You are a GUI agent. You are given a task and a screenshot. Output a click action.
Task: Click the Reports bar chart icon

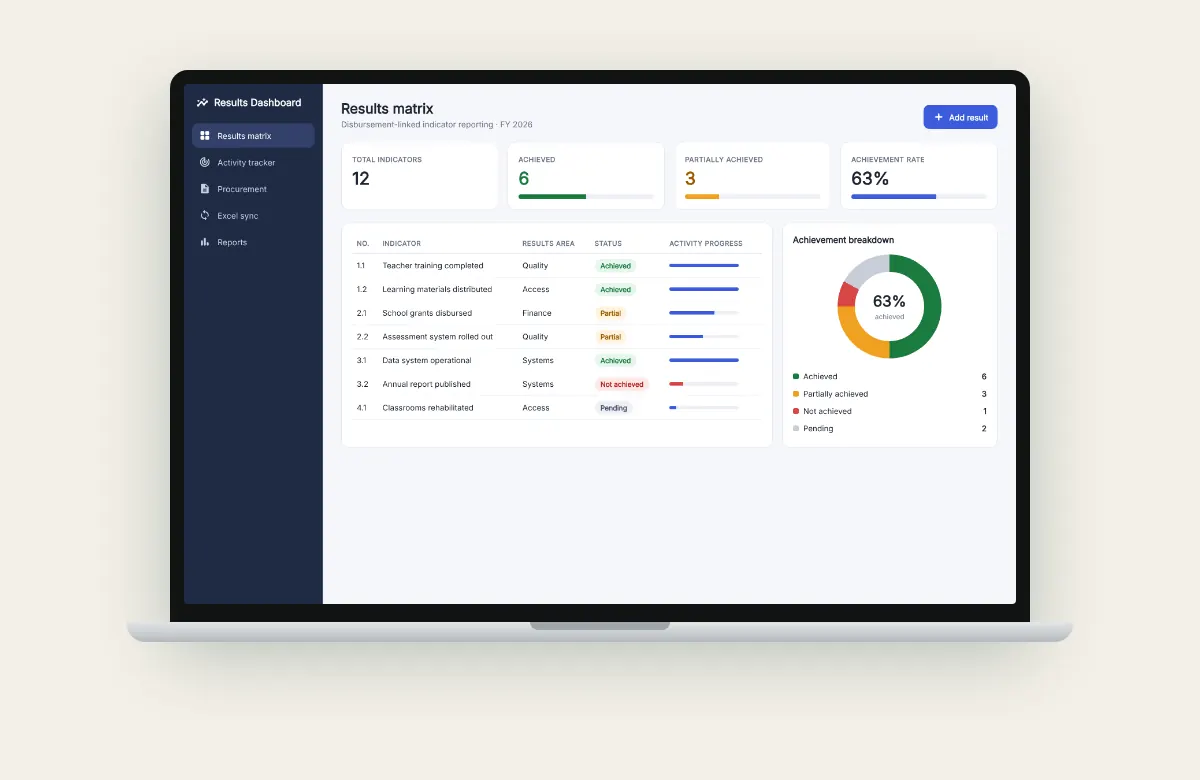205,242
